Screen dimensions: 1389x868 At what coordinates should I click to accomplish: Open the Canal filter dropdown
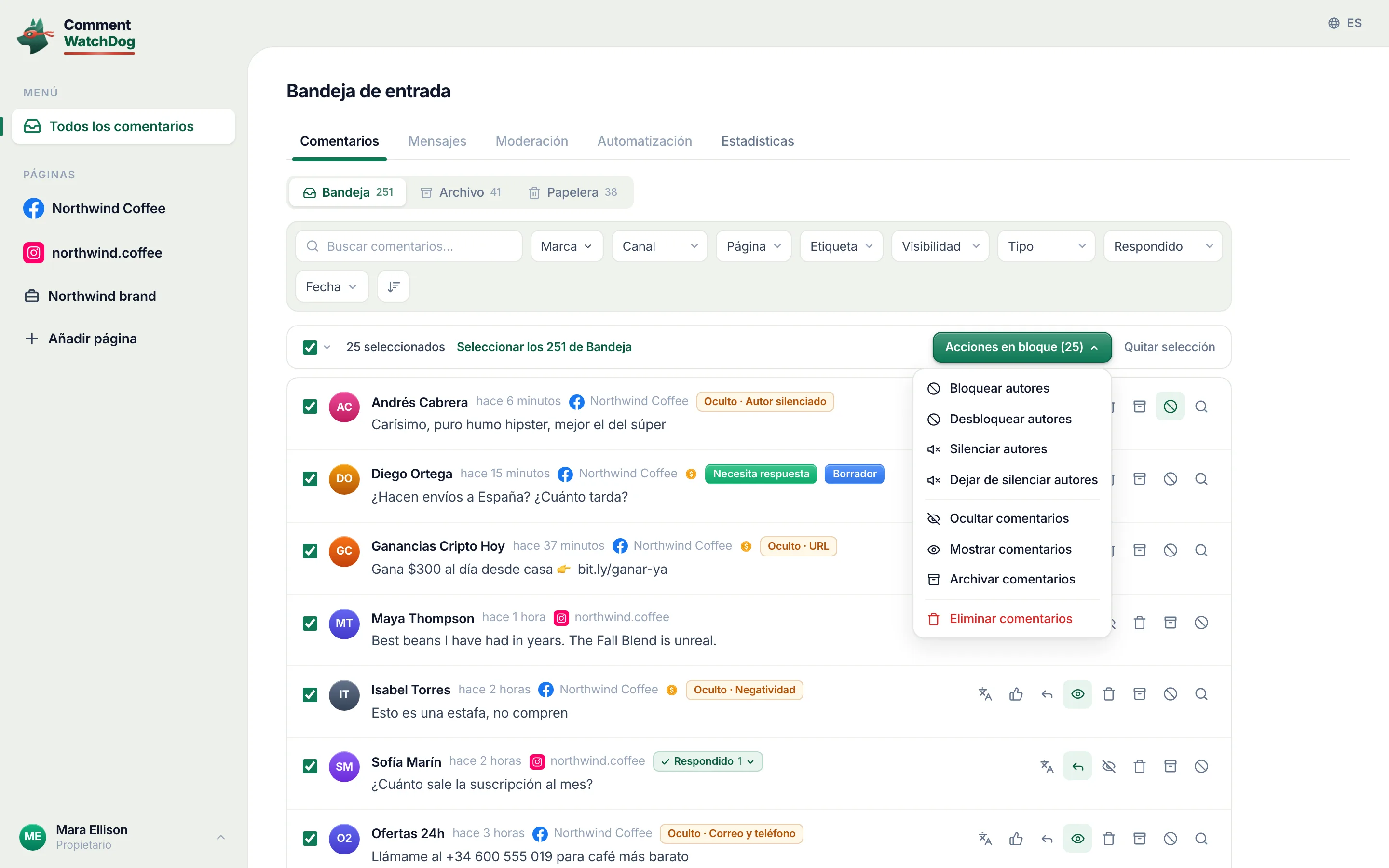tap(659, 246)
